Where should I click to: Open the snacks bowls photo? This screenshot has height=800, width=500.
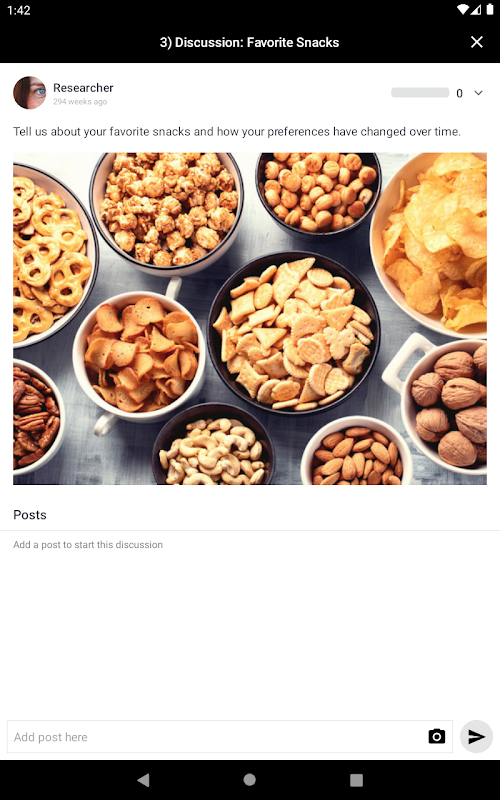click(250, 318)
